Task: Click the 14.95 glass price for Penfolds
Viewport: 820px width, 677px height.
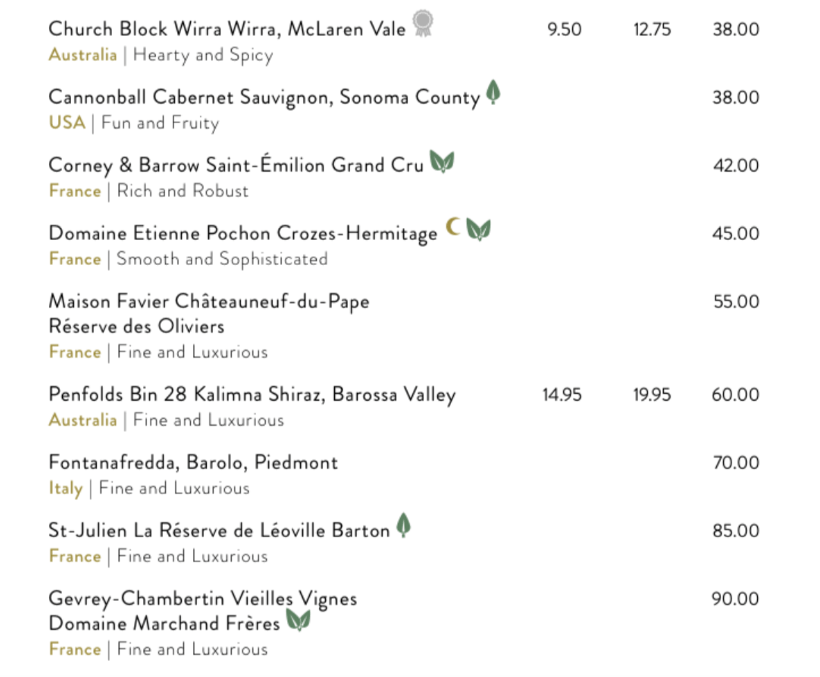Action: (x=562, y=395)
